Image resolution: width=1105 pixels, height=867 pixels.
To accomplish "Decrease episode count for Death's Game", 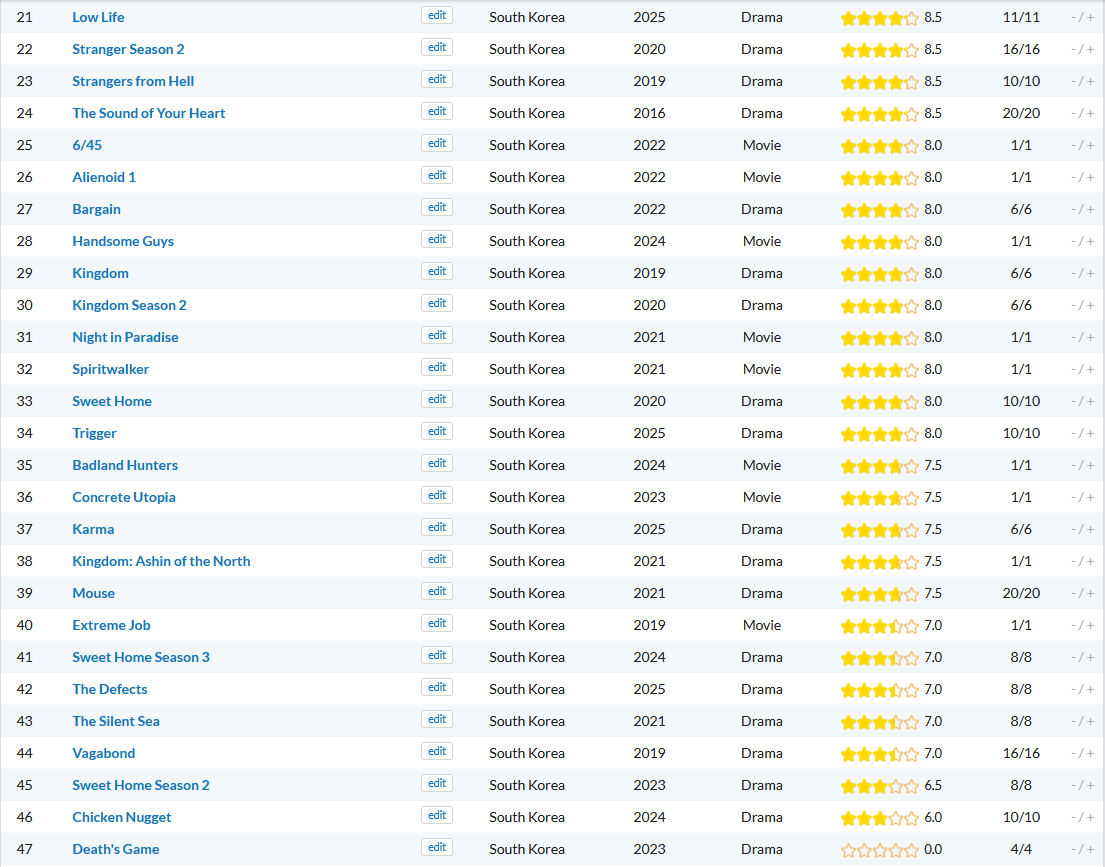I will (1073, 849).
